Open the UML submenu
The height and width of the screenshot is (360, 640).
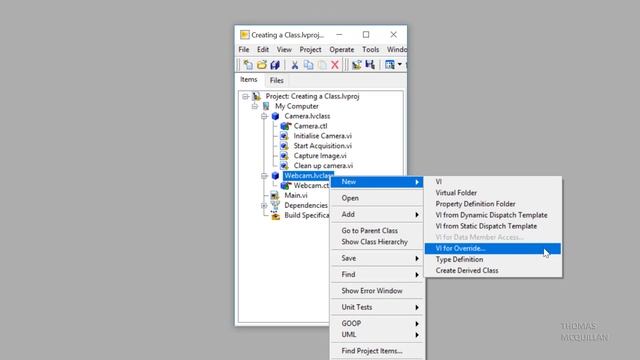tap(377, 335)
